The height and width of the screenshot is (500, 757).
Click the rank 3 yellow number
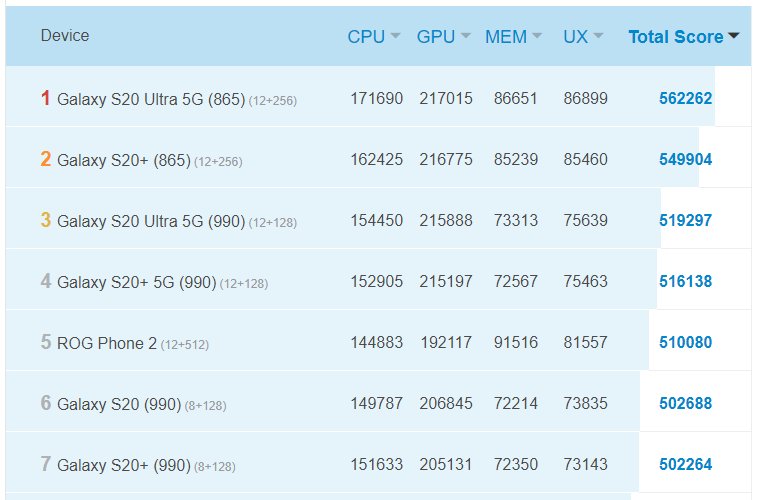tap(46, 220)
